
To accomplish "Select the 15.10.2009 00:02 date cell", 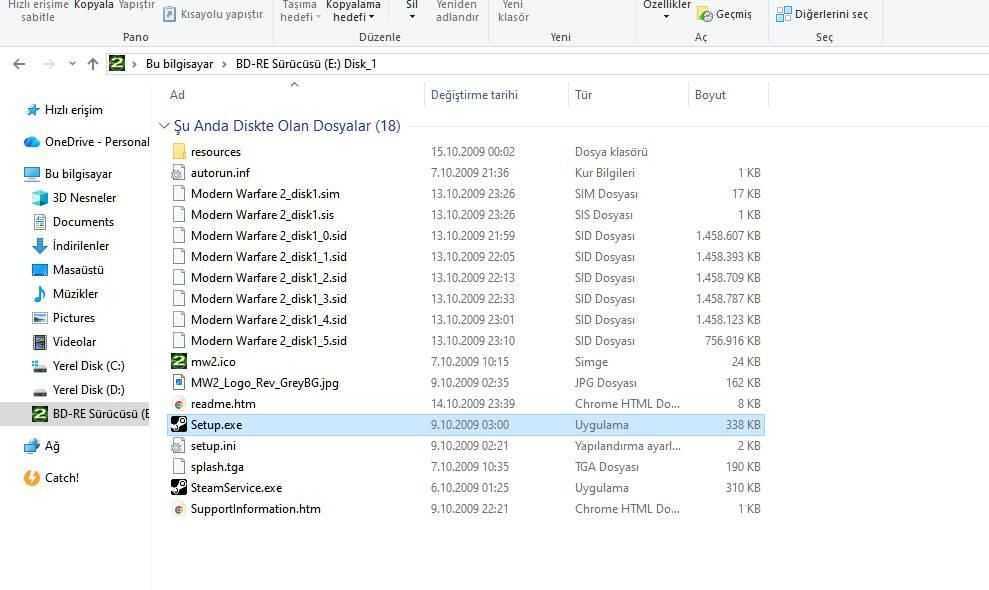I will tap(473, 151).
